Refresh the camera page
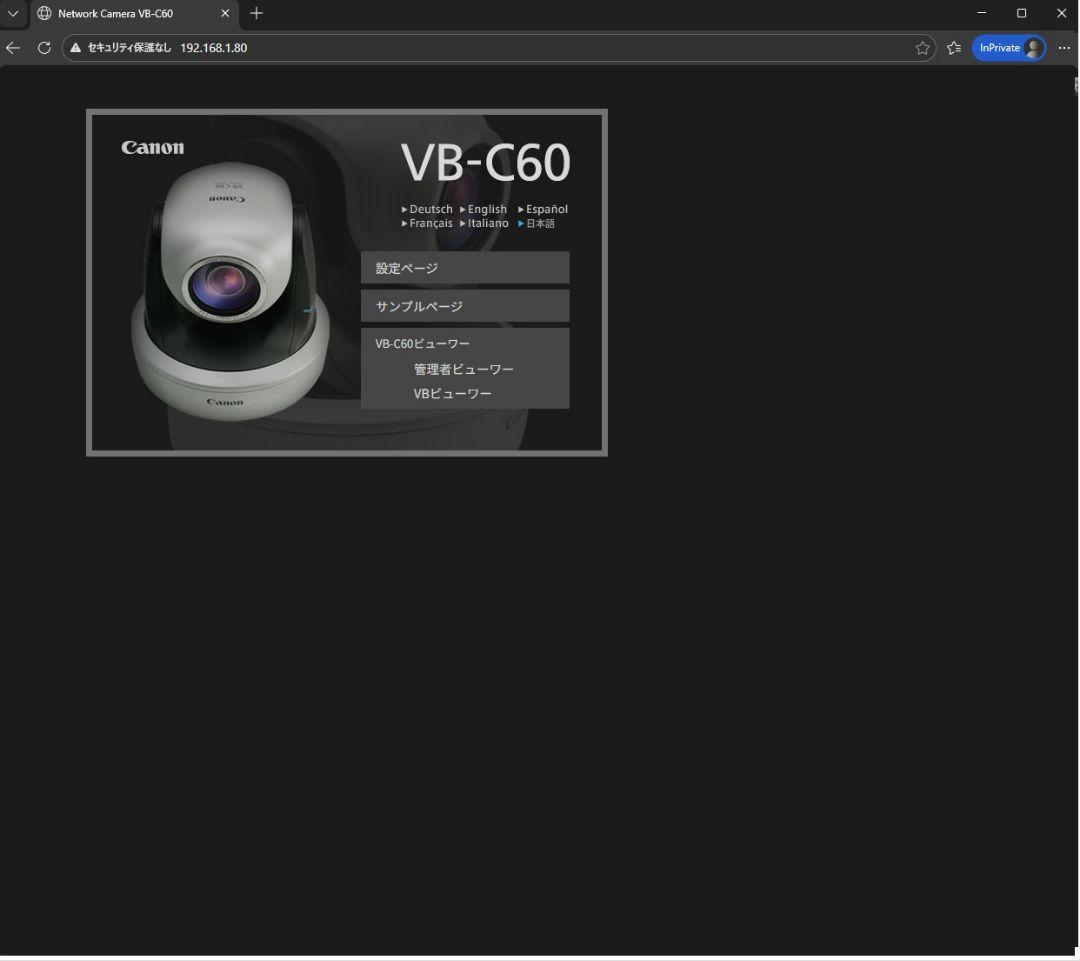The height and width of the screenshot is (961, 1080). [43, 47]
